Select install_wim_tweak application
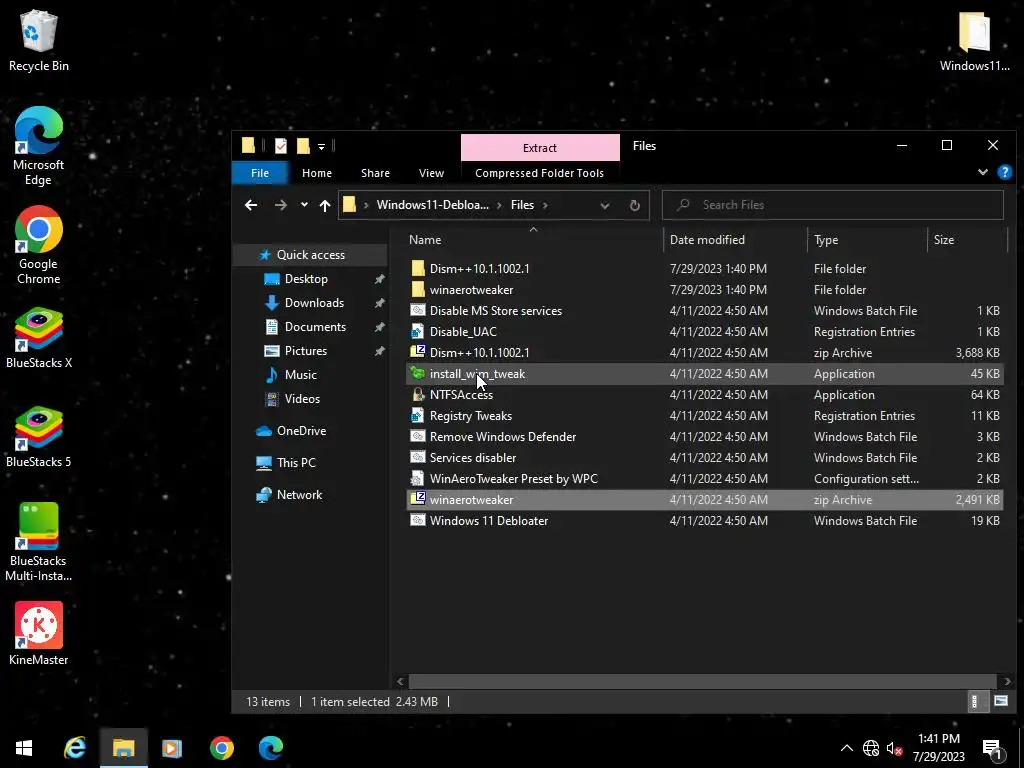This screenshot has width=1024, height=768. [x=705, y=374]
